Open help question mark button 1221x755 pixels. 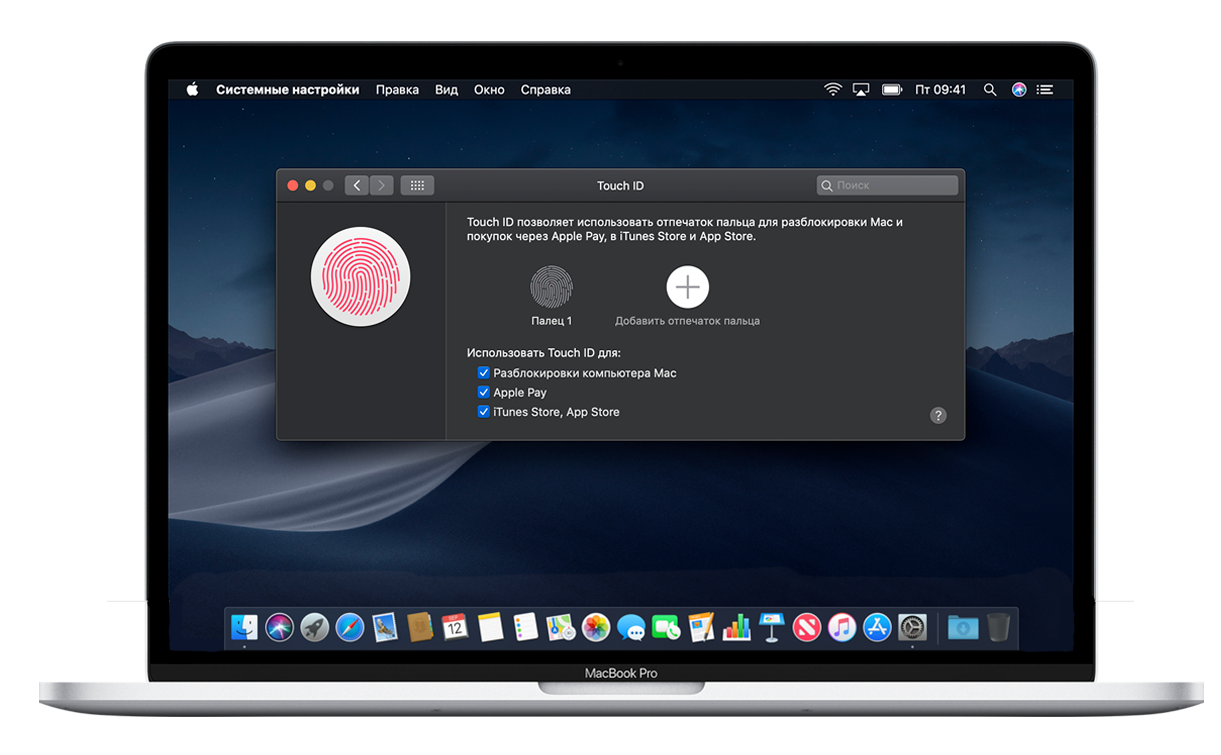938,415
